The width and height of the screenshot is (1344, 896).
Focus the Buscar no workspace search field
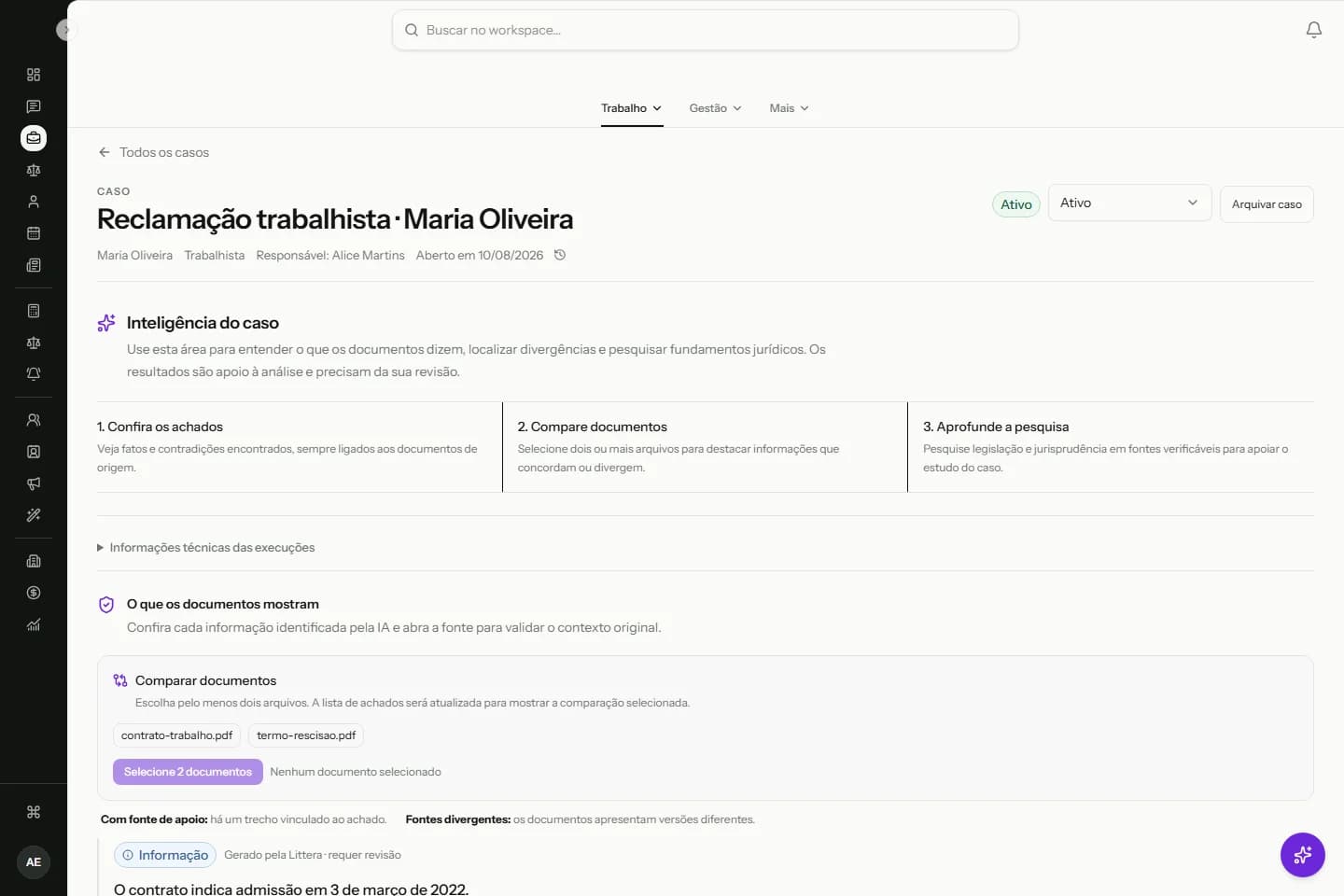(705, 30)
